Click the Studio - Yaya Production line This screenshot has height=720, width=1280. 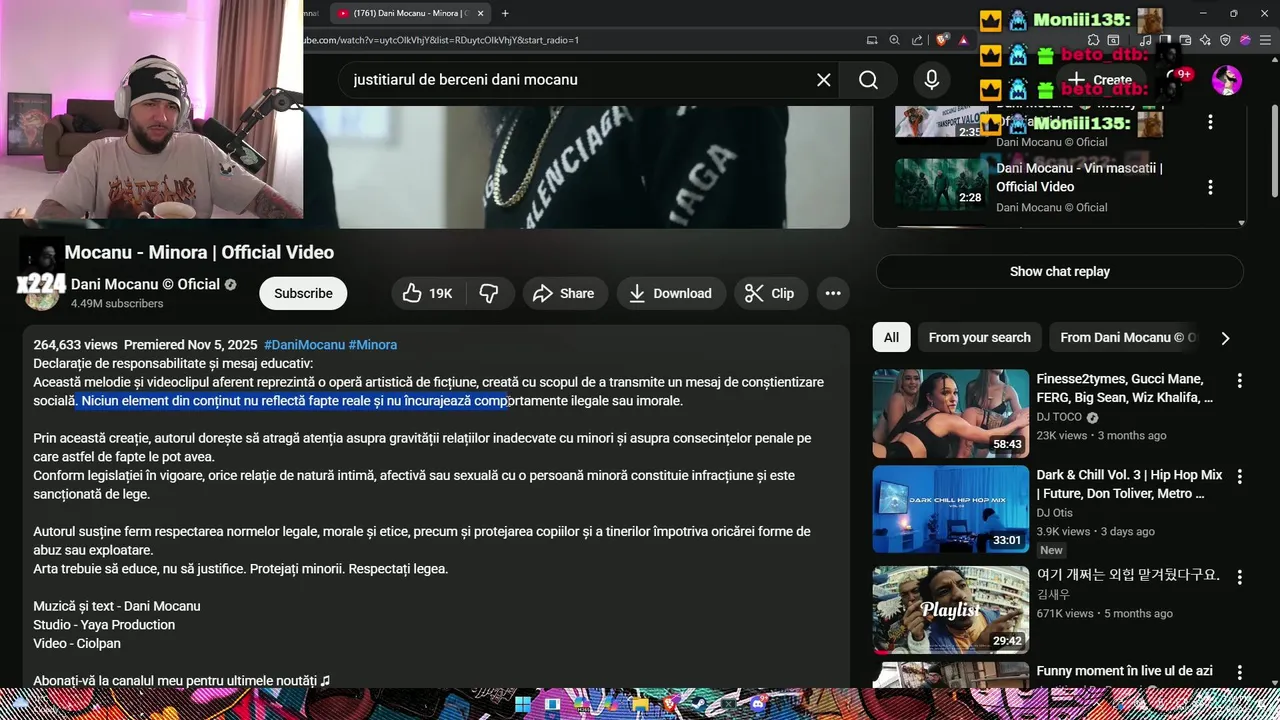point(104,625)
